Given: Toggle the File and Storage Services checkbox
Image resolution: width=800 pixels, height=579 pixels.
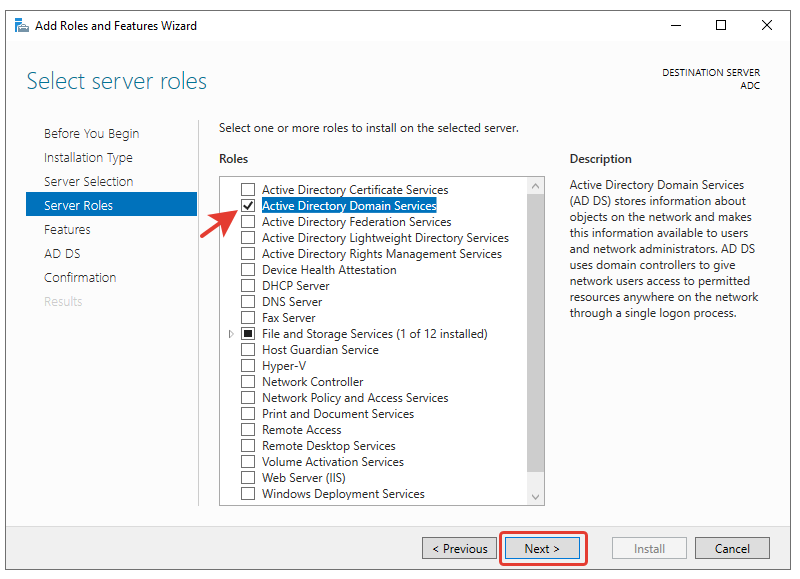Looking at the screenshot, I should coord(248,334).
